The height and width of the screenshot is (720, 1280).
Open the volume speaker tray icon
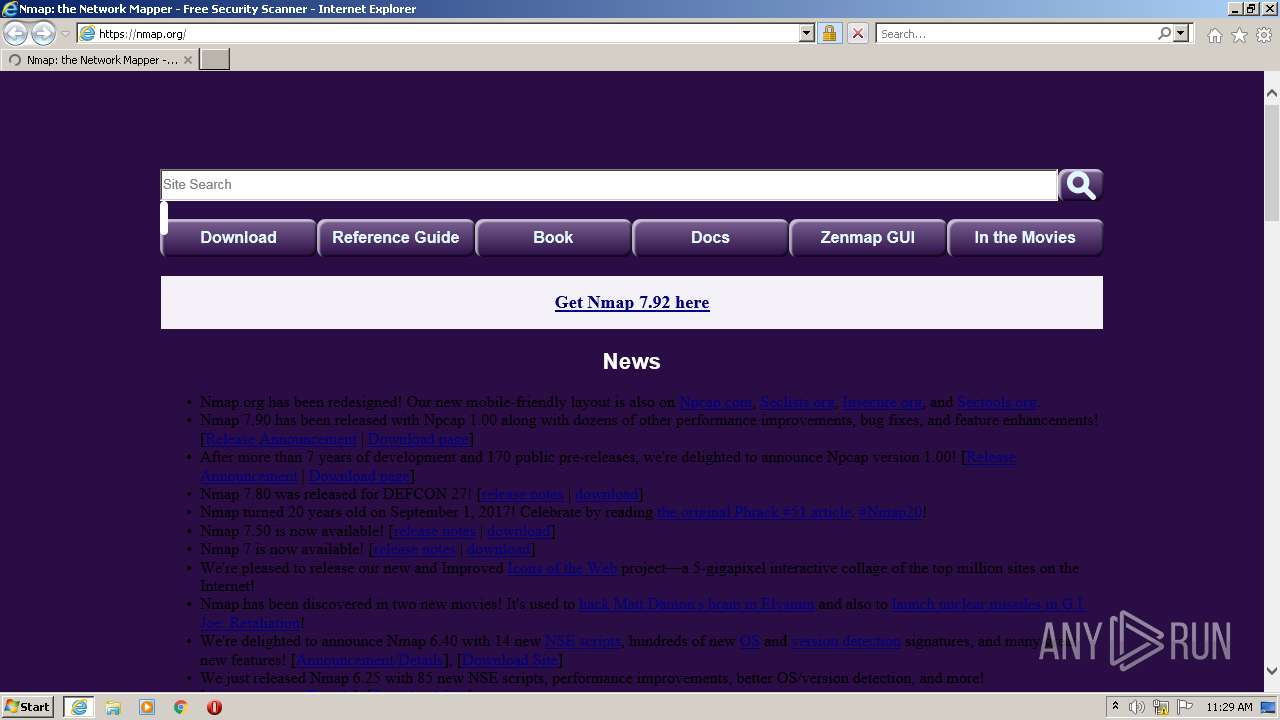click(x=1137, y=707)
